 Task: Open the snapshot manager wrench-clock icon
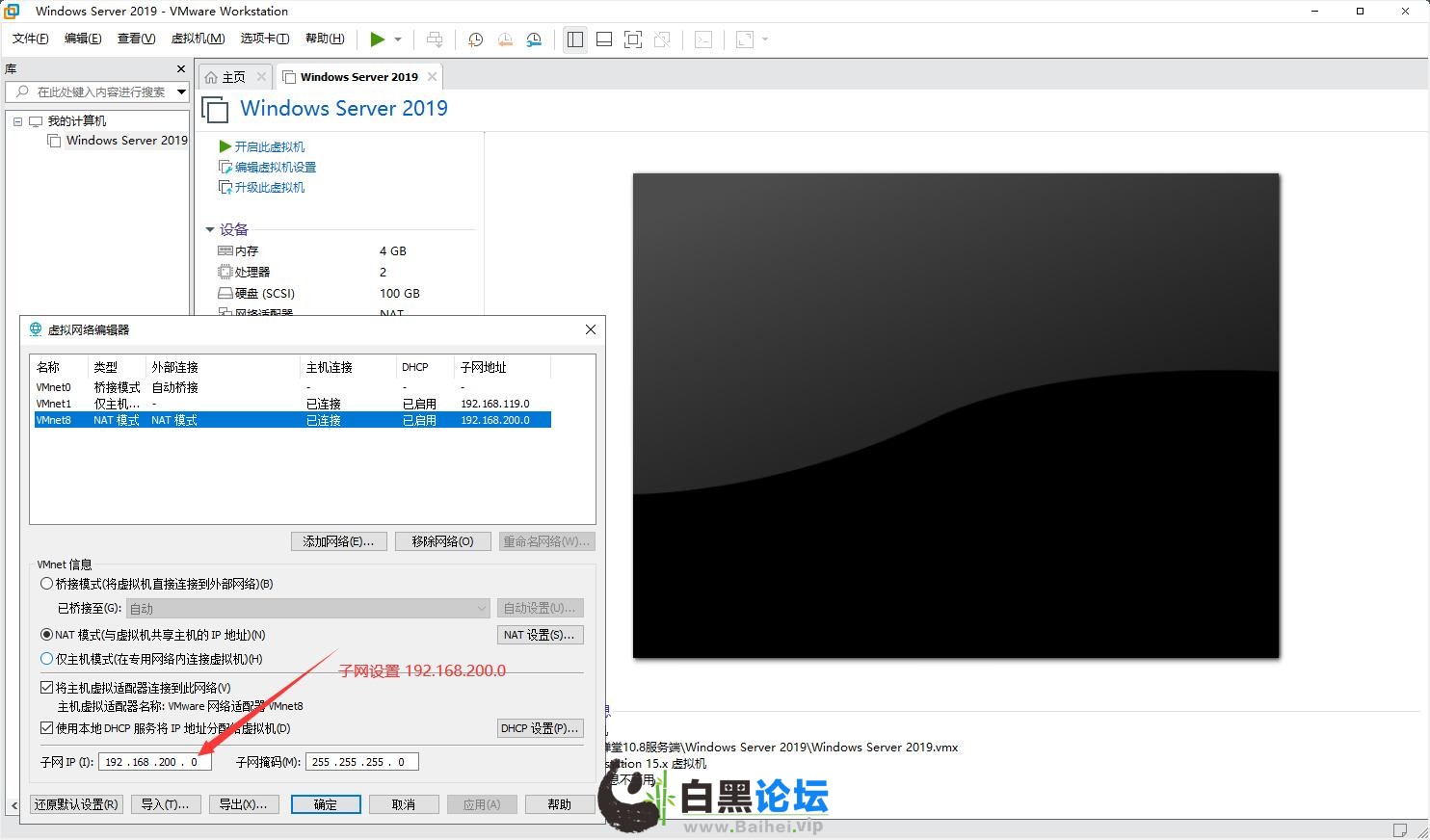(534, 39)
